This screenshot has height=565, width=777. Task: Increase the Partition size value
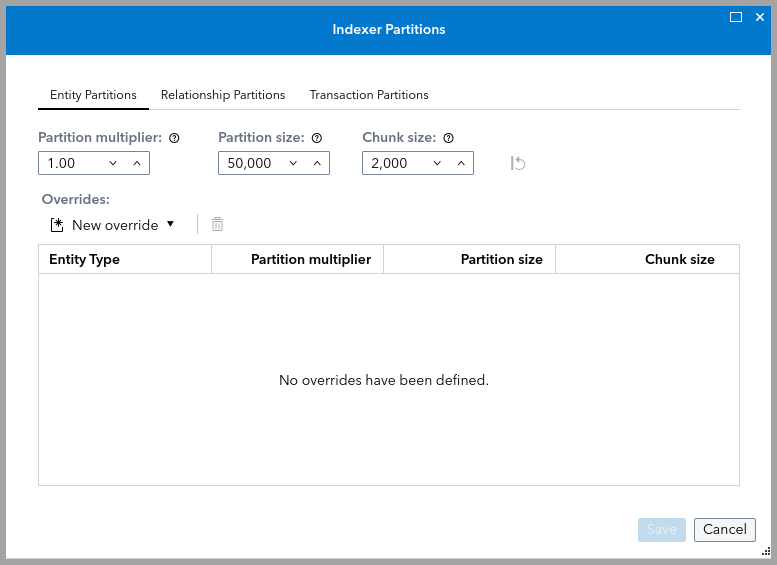click(317, 163)
